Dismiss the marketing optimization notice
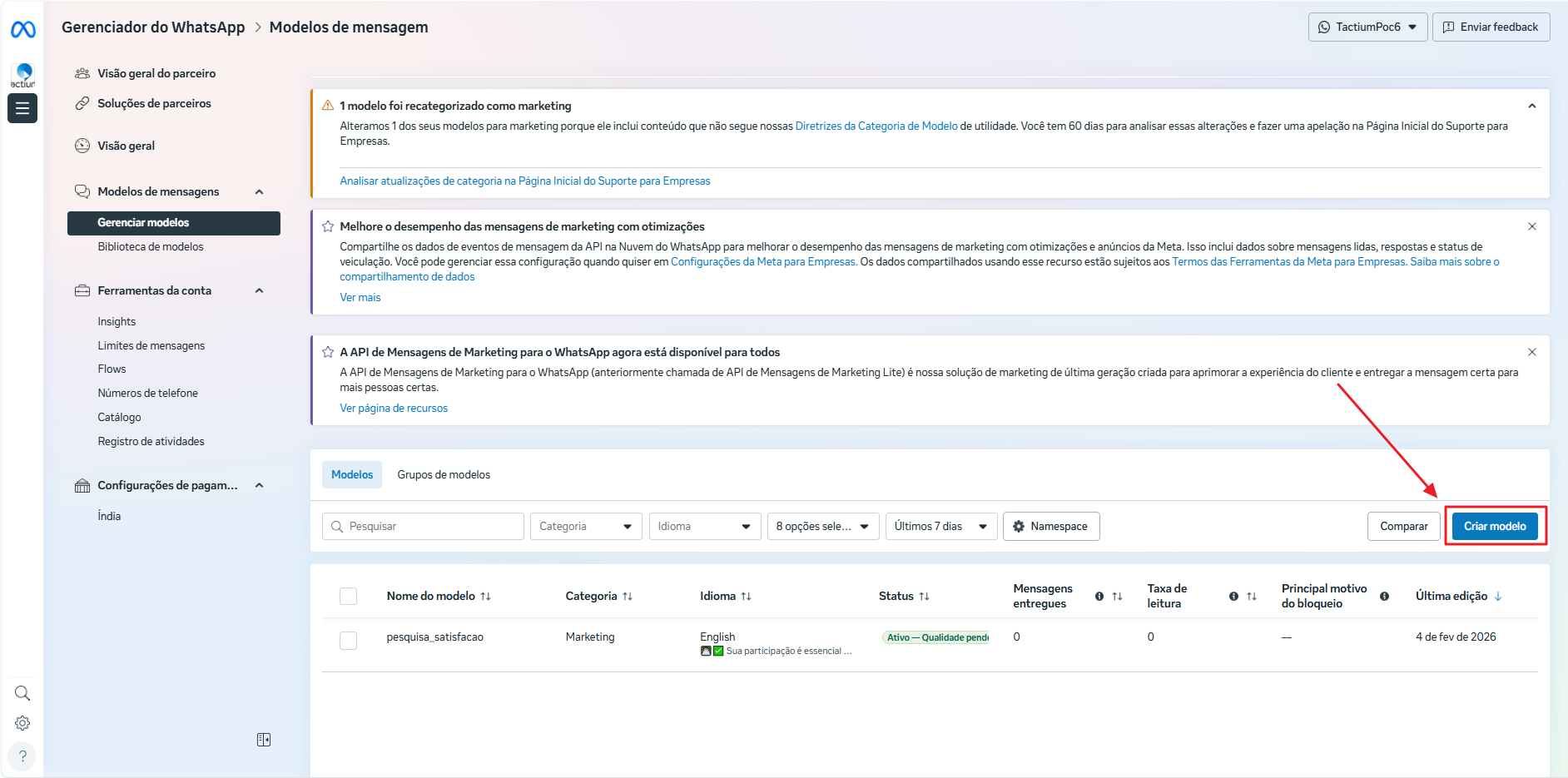1568x778 pixels. 1531,226
